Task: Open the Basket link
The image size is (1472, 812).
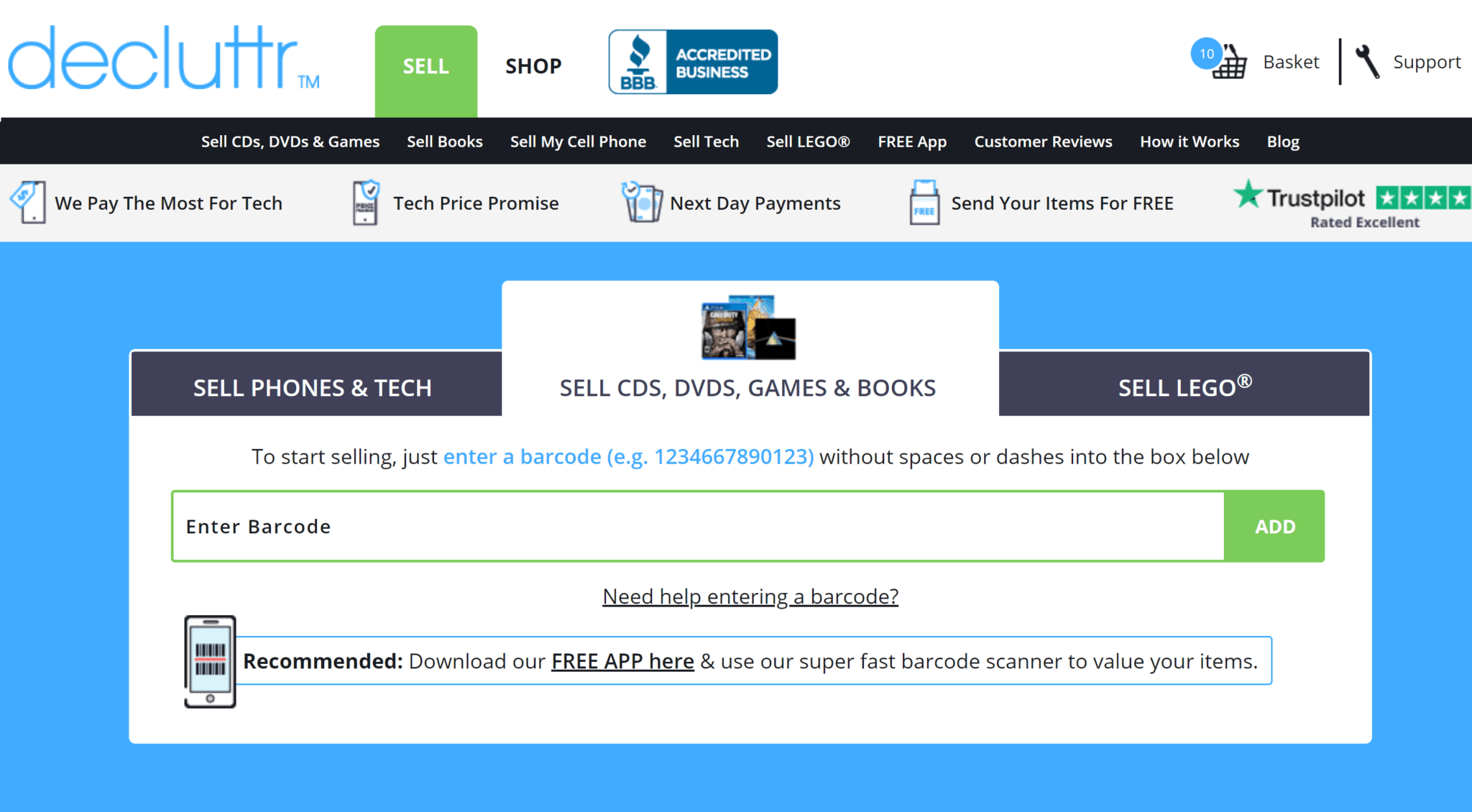Action: tap(1291, 62)
